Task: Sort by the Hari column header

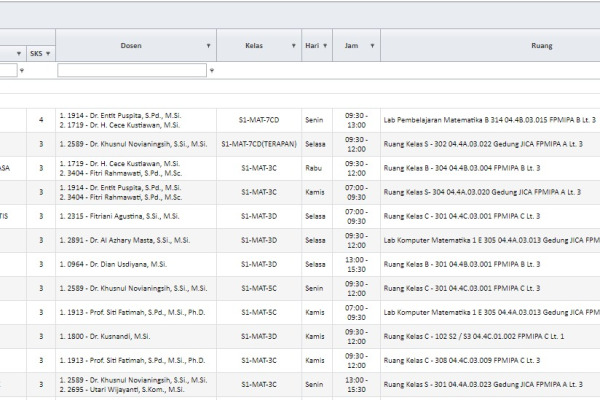Action: coord(312,46)
